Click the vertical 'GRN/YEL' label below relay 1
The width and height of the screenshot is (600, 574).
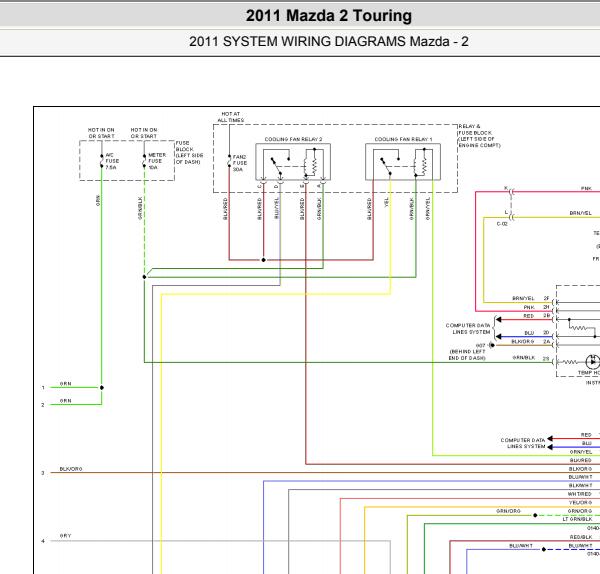(428, 209)
